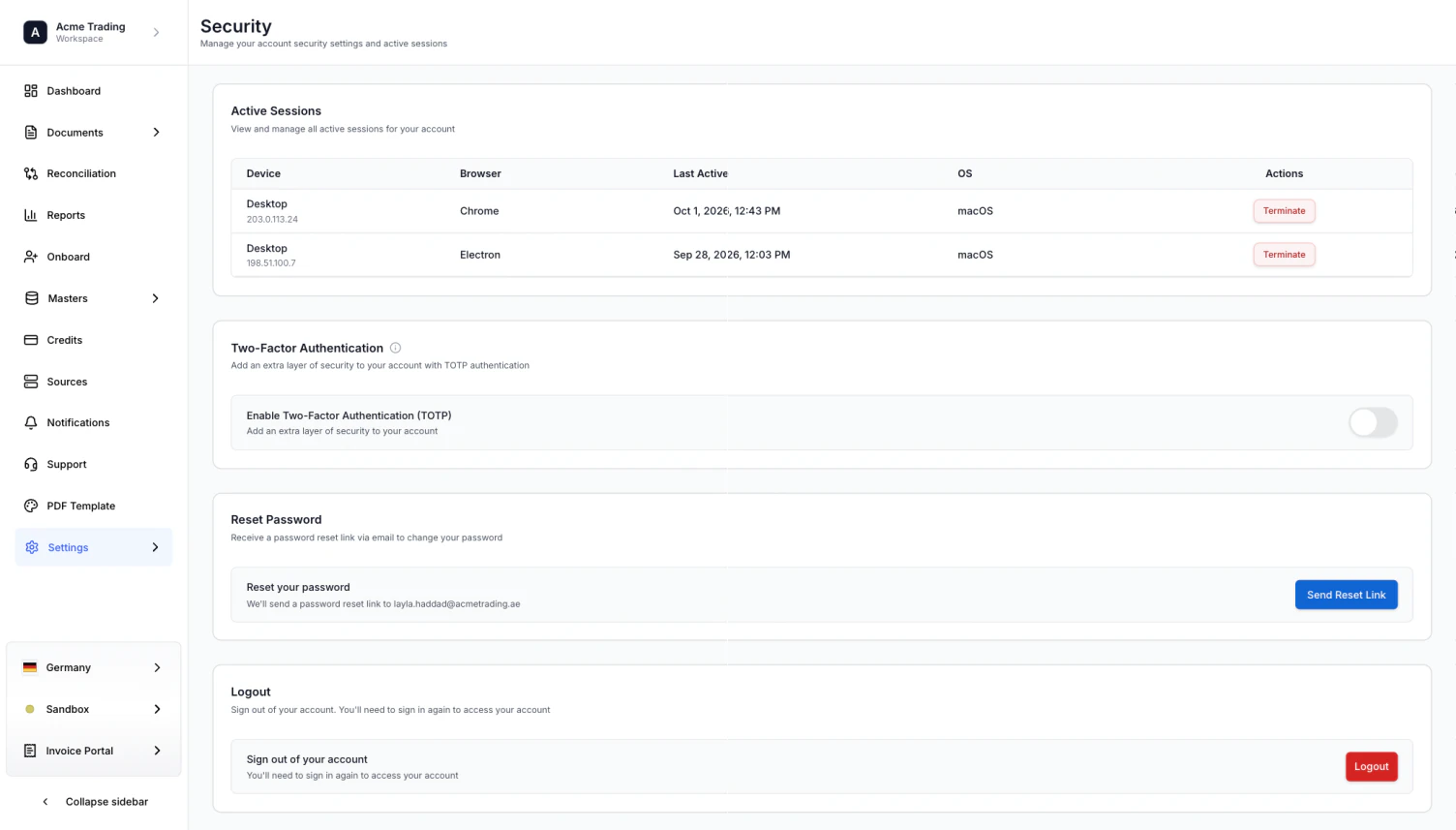Click the Support headset icon

31,464
